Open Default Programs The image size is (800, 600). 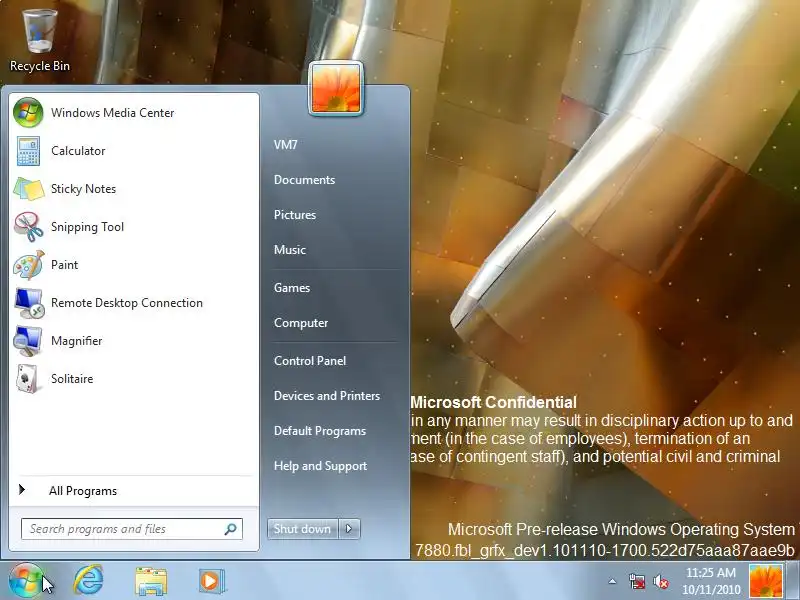(x=320, y=431)
